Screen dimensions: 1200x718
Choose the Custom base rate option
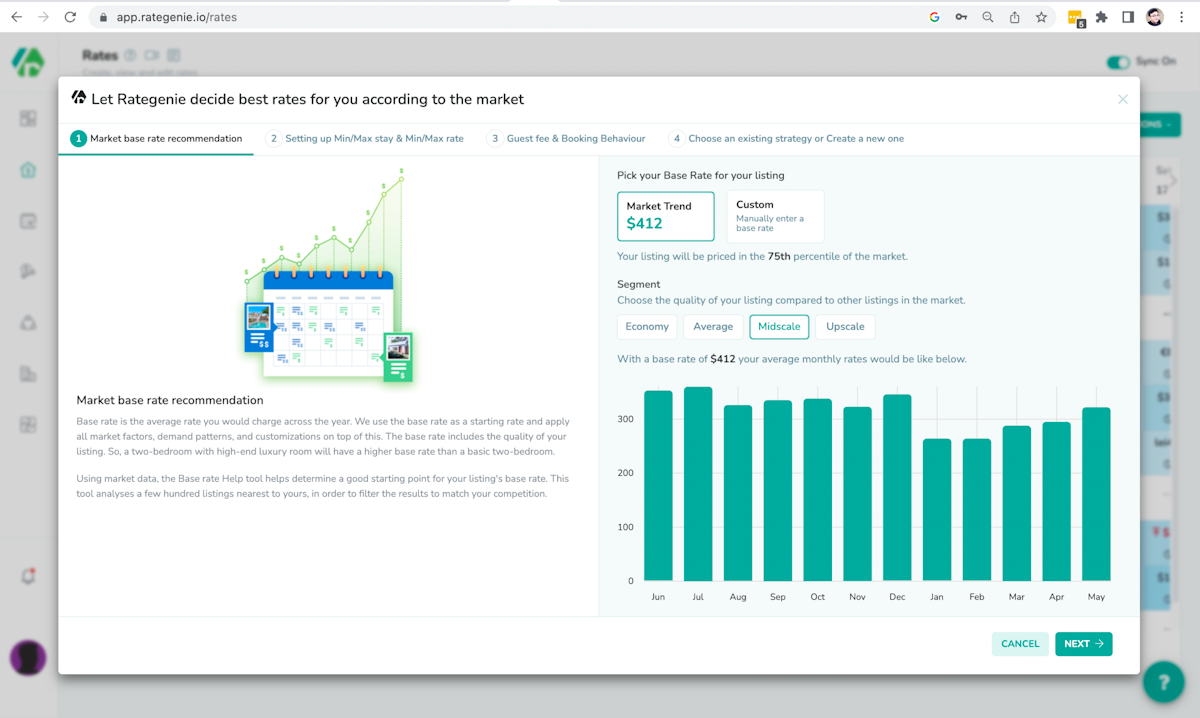(x=775, y=216)
